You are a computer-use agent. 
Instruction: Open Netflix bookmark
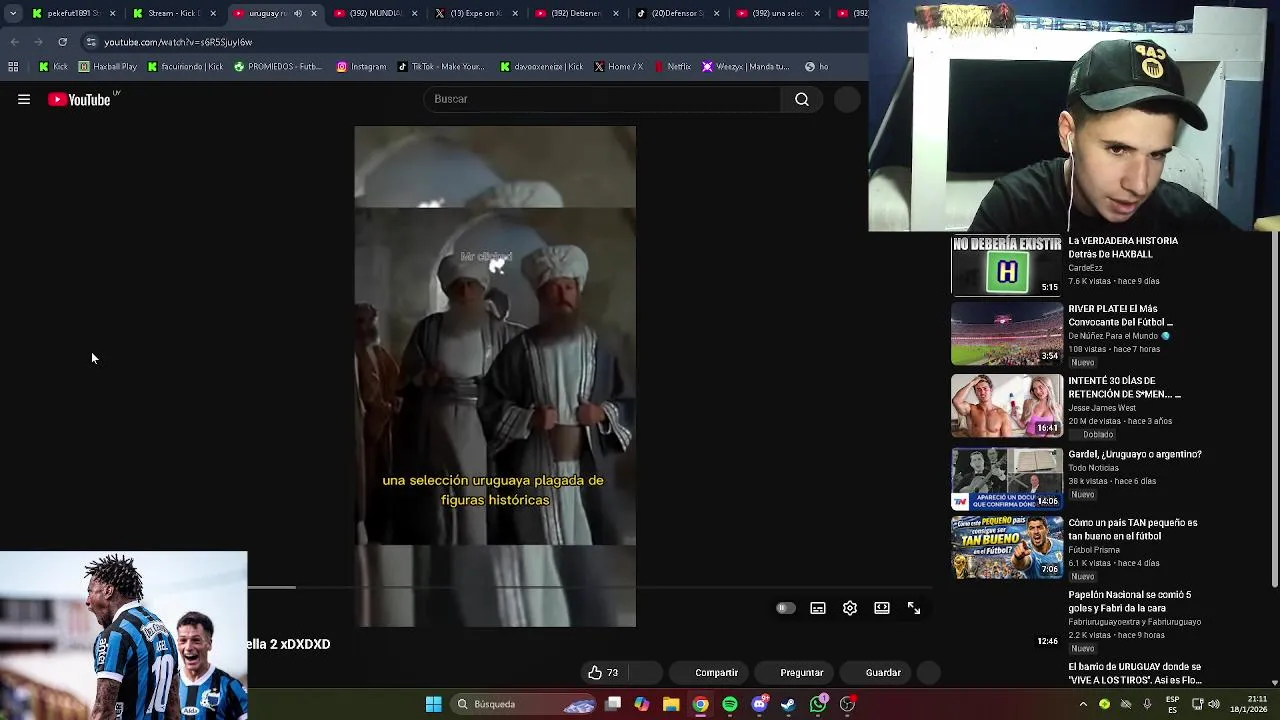673,67
